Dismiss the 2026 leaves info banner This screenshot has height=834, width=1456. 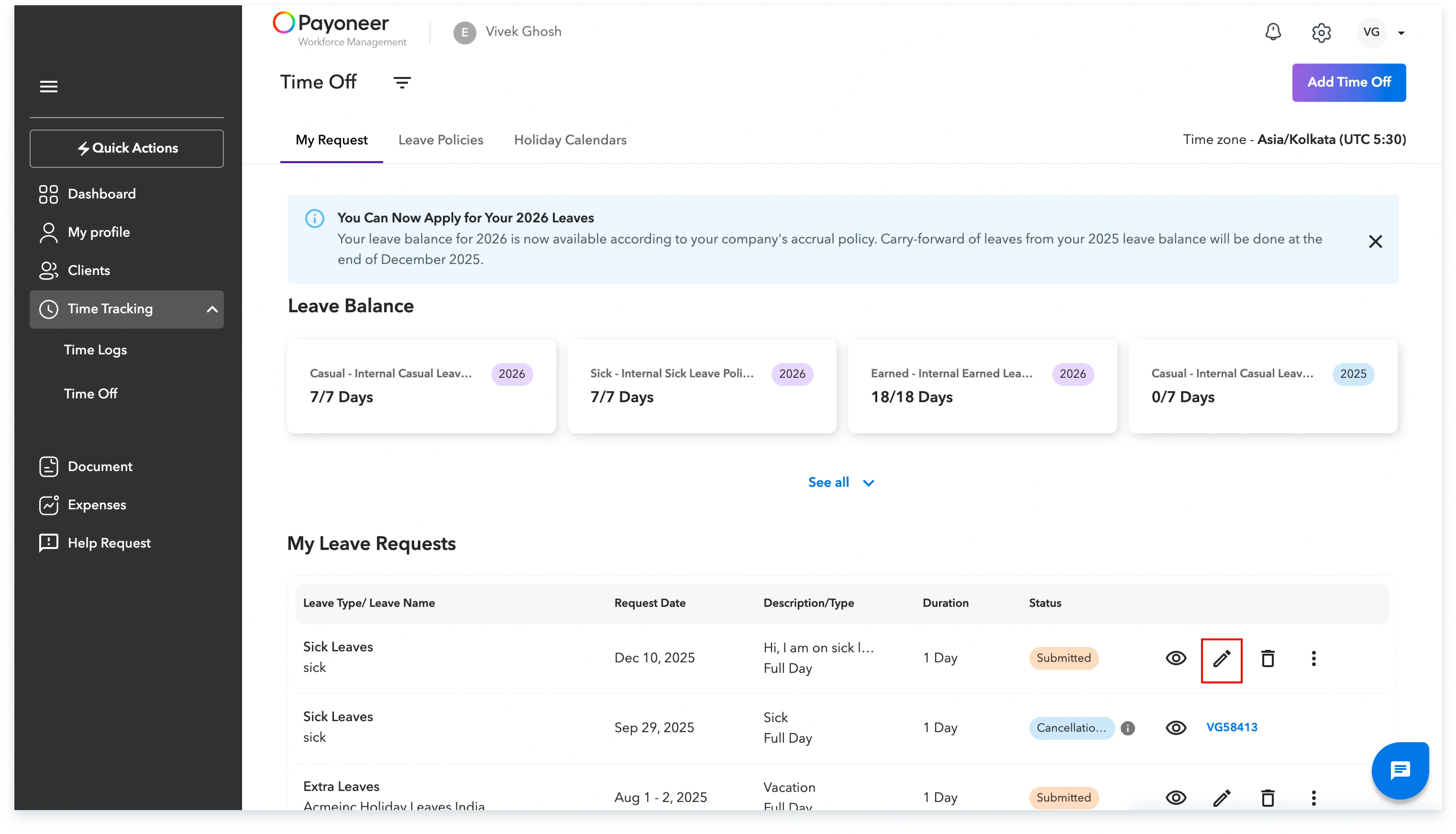tap(1375, 242)
